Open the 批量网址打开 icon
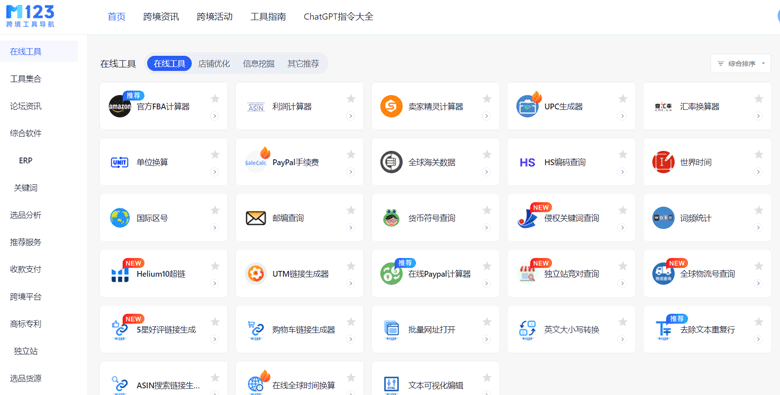Screen dimensions: 780x395 tap(391, 330)
